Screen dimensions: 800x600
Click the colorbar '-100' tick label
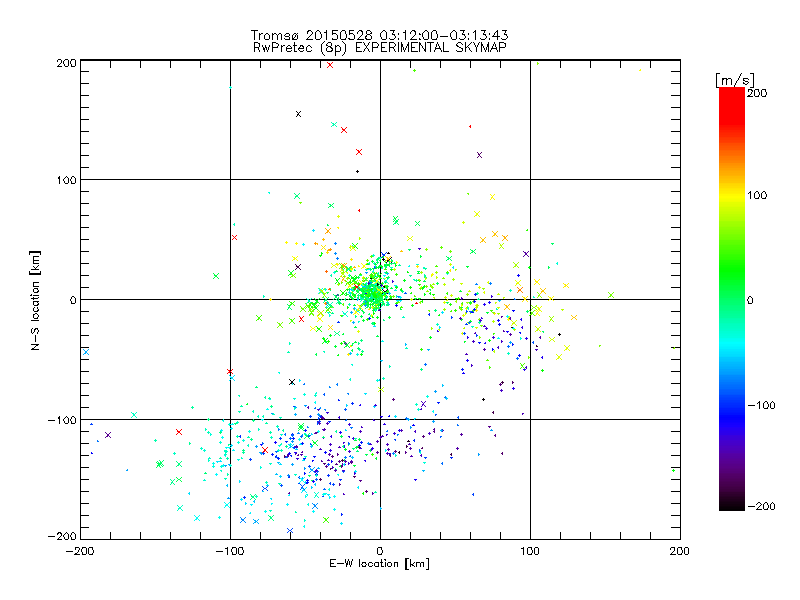tap(761, 405)
